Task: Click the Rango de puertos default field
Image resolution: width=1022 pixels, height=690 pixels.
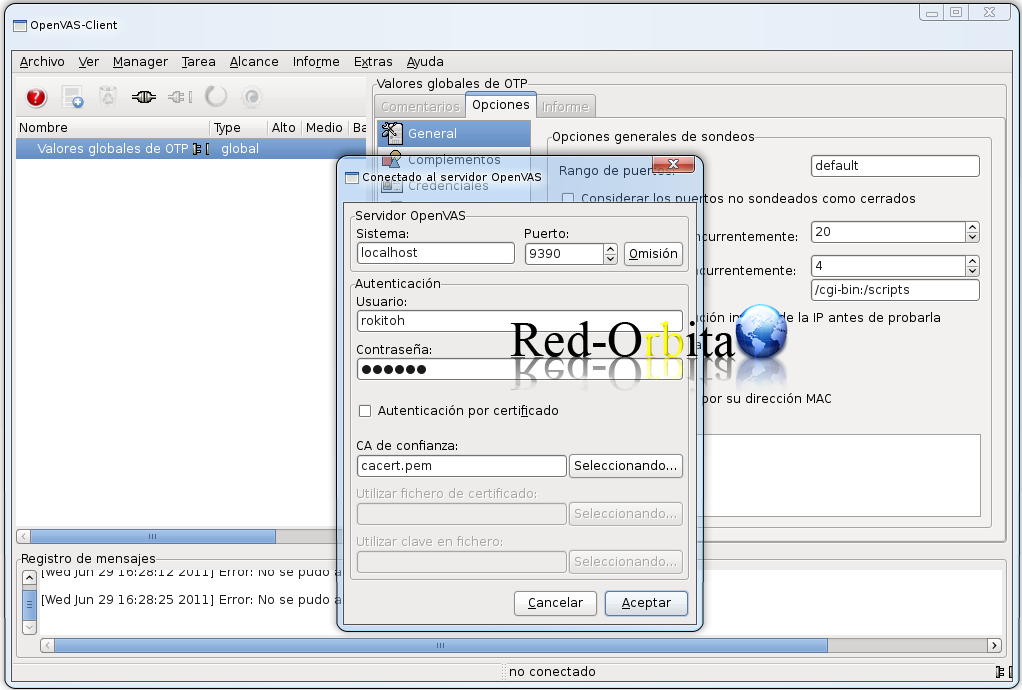Action: (895, 166)
